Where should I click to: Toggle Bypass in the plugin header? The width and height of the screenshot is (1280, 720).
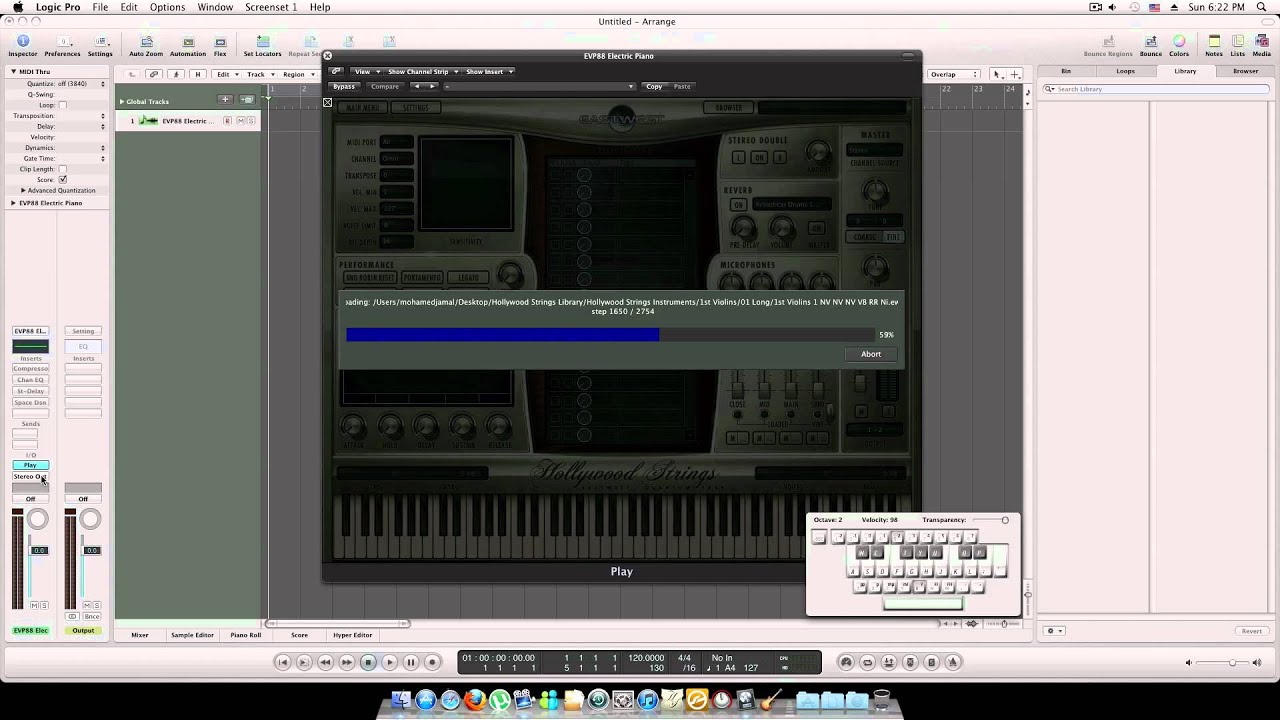pos(343,86)
